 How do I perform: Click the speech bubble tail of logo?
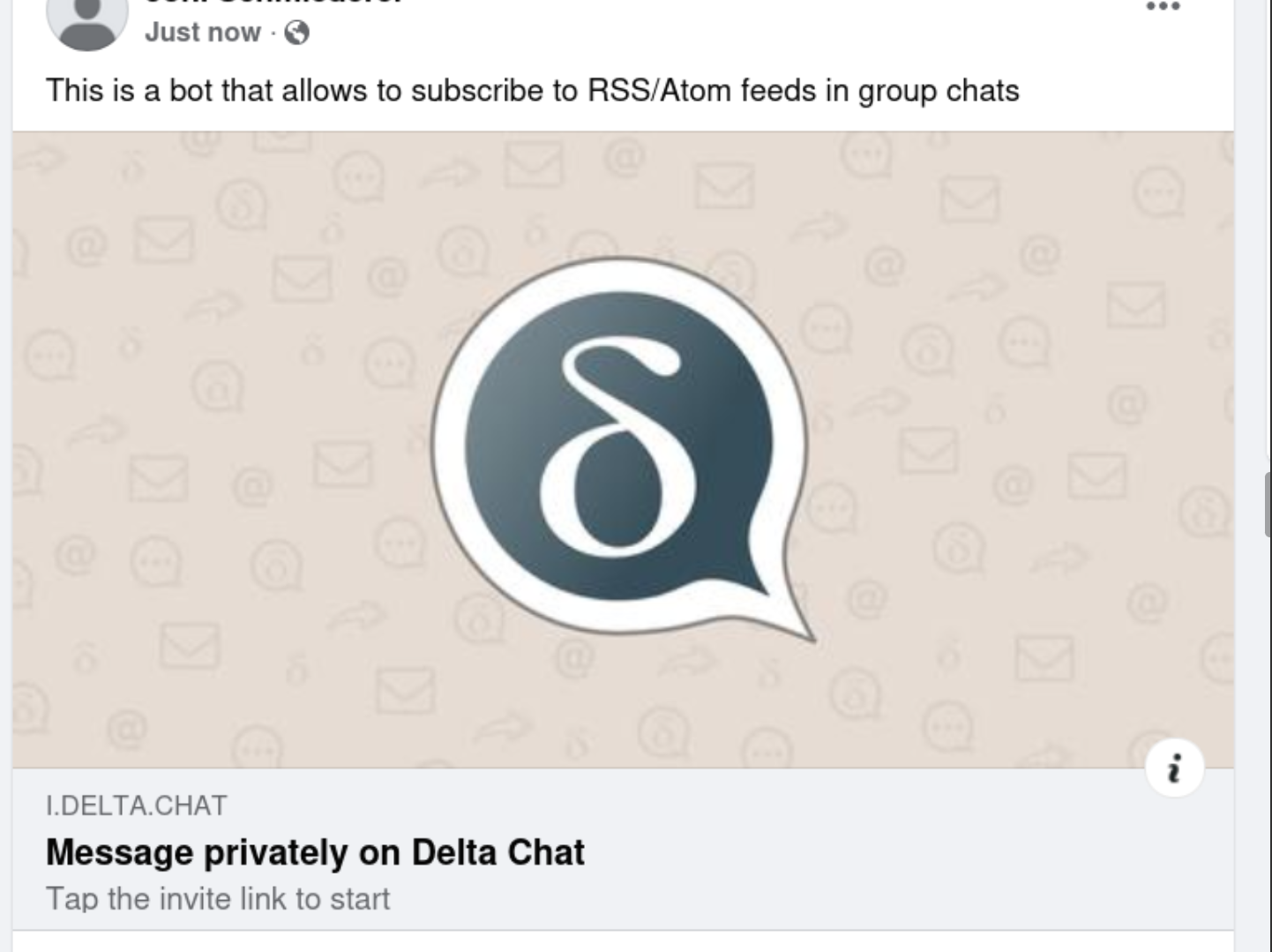point(789,618)
